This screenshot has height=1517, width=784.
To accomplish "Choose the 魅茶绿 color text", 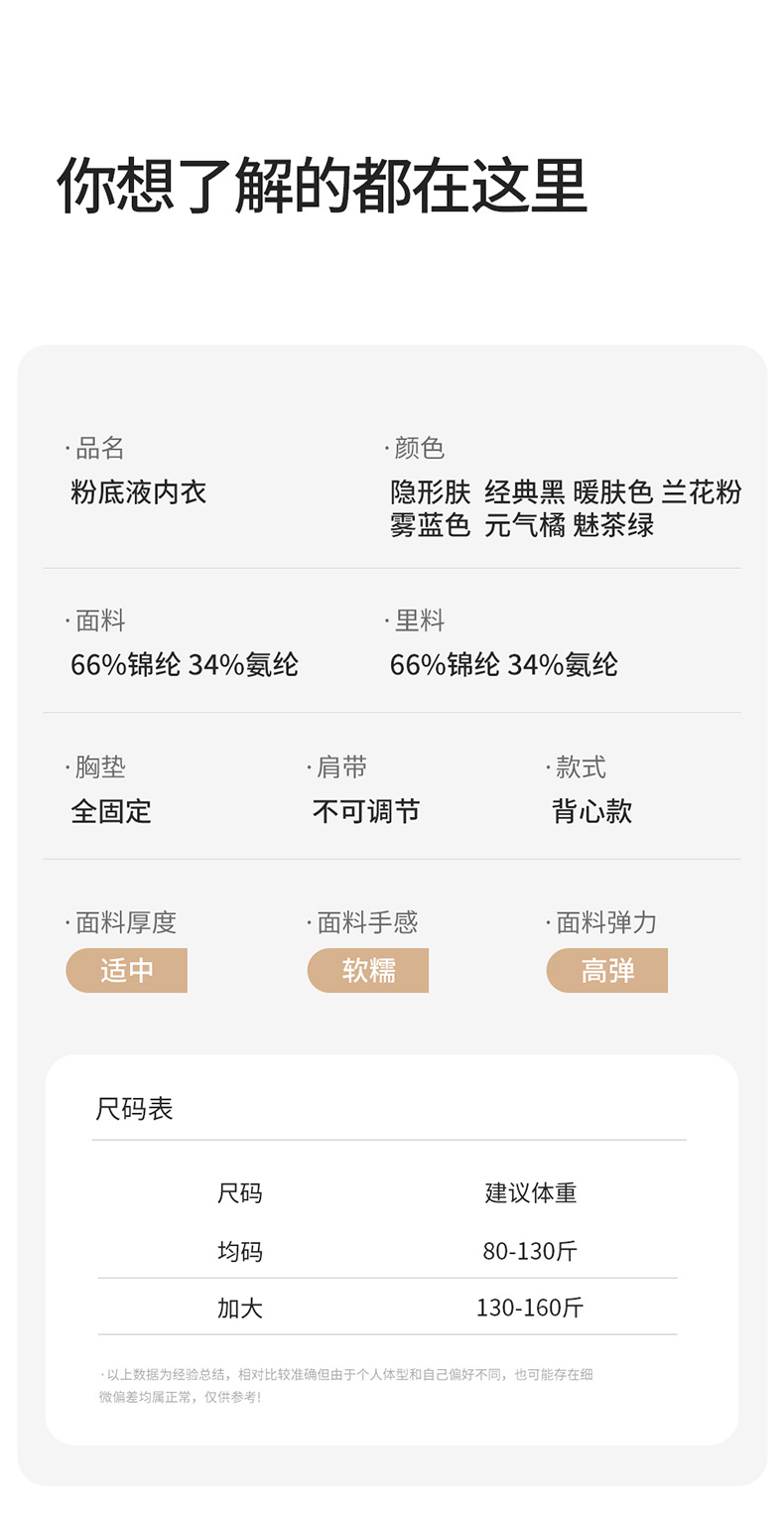I will click(613, 524).
